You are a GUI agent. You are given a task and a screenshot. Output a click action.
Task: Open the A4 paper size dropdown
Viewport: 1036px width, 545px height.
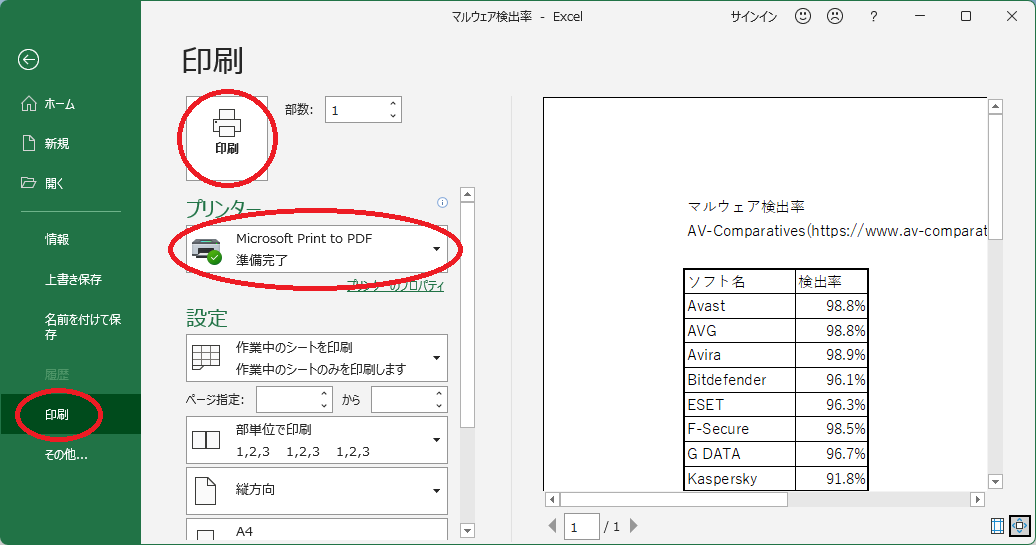coord(317,530)
